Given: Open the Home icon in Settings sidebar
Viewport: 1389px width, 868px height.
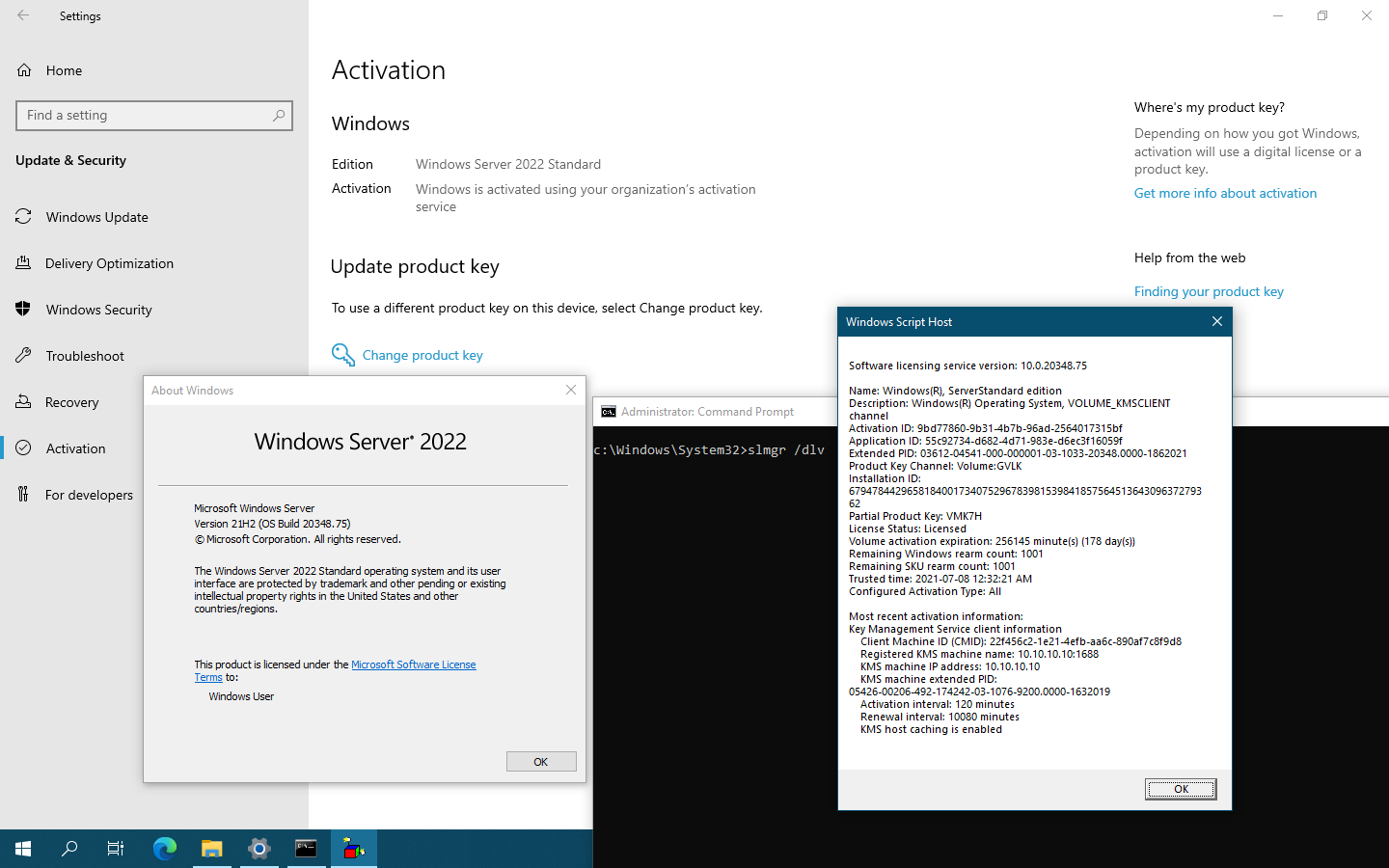Looking at the screenshot, I should coord(24,70).
